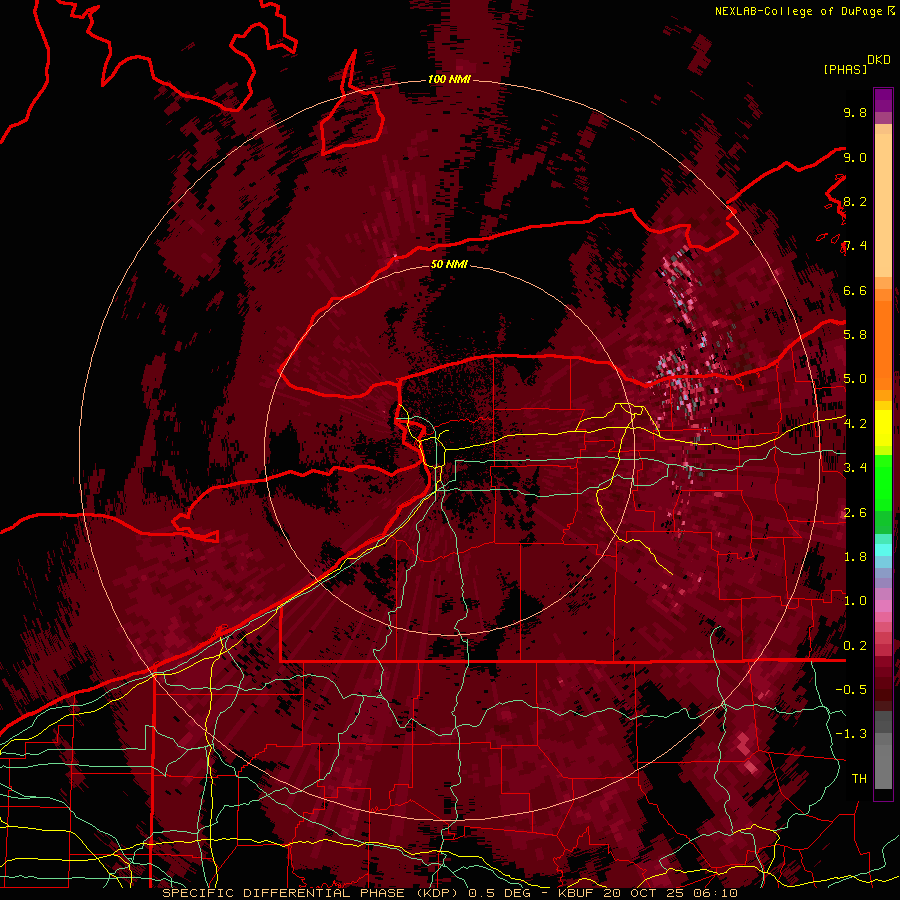
Task: Click the TH threshold label on the scale
Action: pos(859,779)
